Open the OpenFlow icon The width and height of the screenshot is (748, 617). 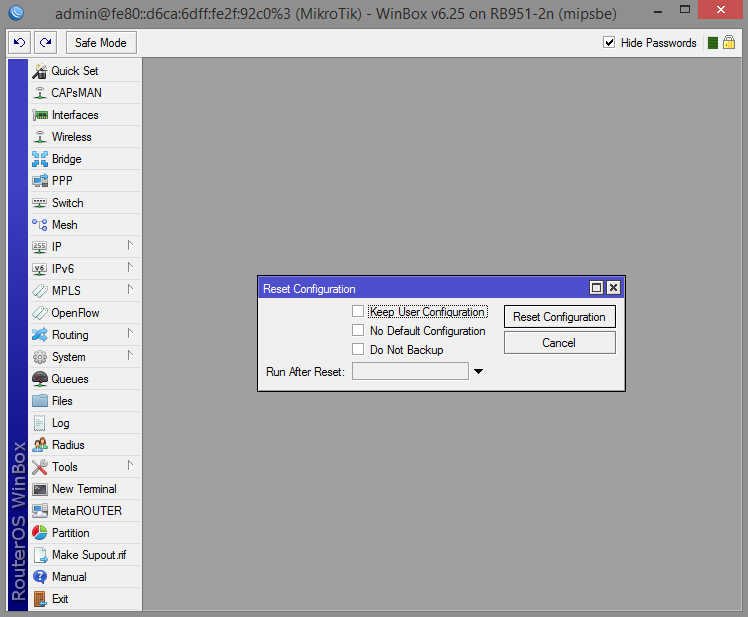point(40,313)
